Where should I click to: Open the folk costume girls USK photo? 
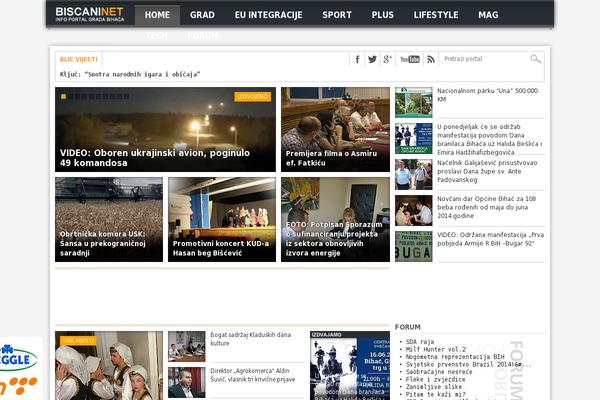pyautogui.click(x=109, y=366)
